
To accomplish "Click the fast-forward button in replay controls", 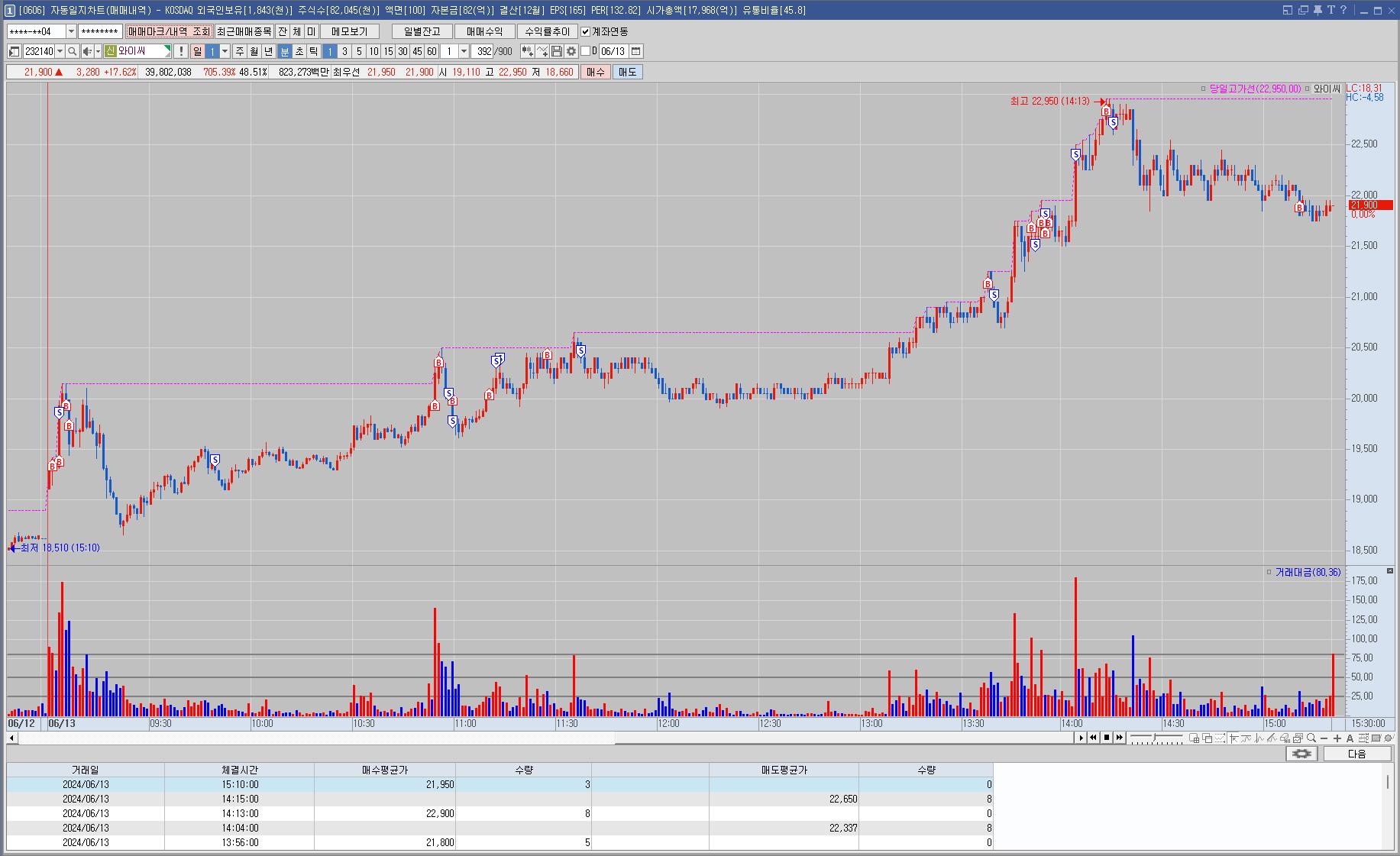I will (x=1120, y=738).
